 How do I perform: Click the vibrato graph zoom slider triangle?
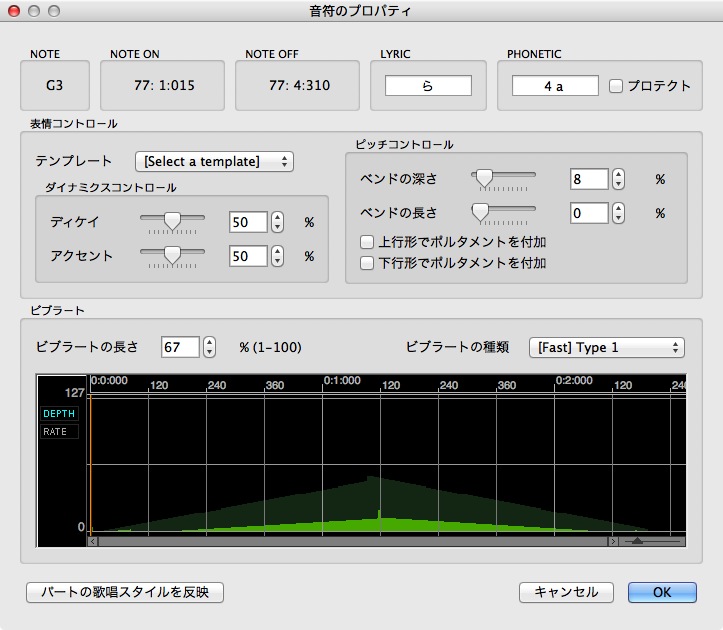tap(637, 541)
